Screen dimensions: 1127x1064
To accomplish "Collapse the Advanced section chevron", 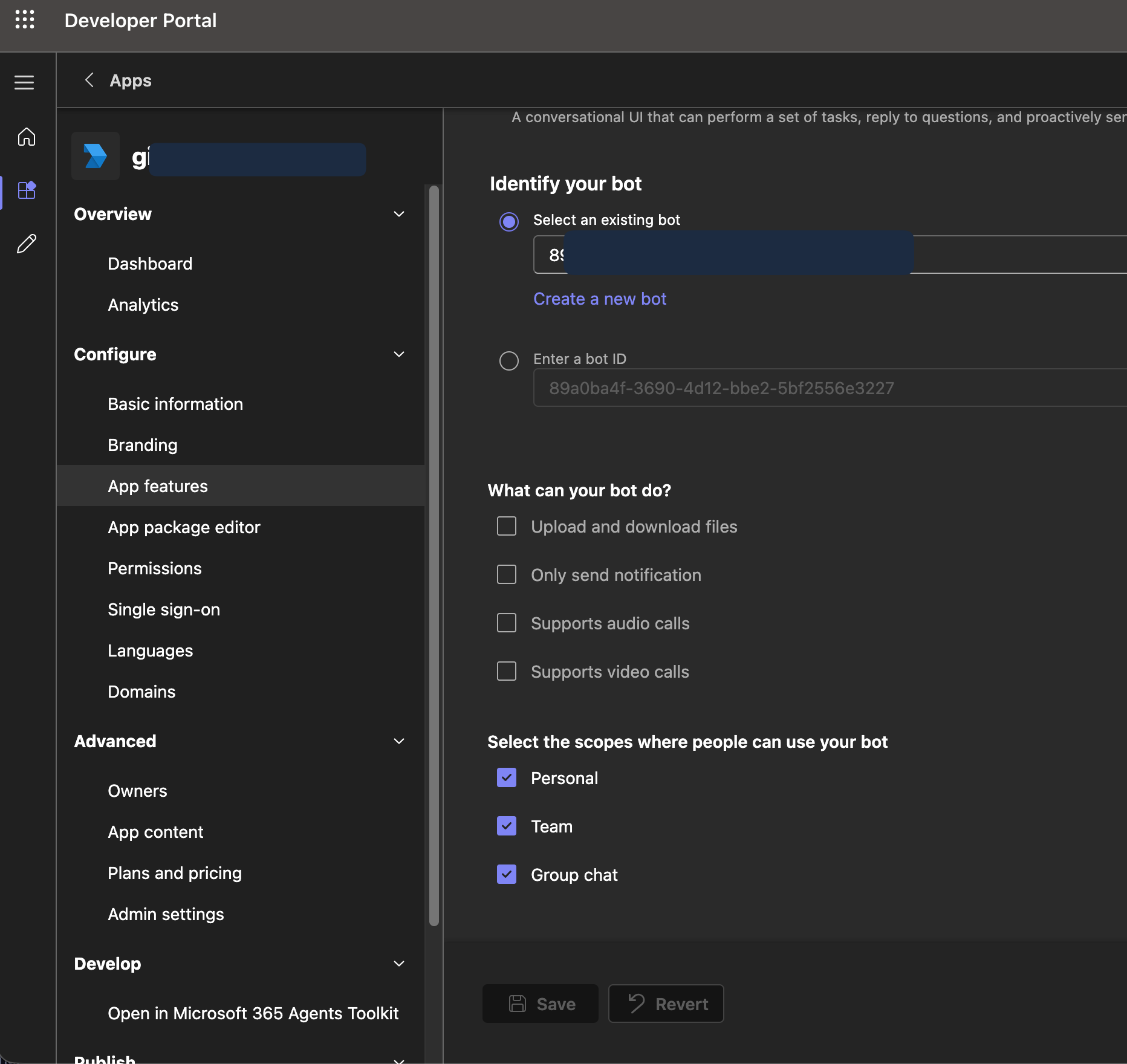I will coord(399,741).
